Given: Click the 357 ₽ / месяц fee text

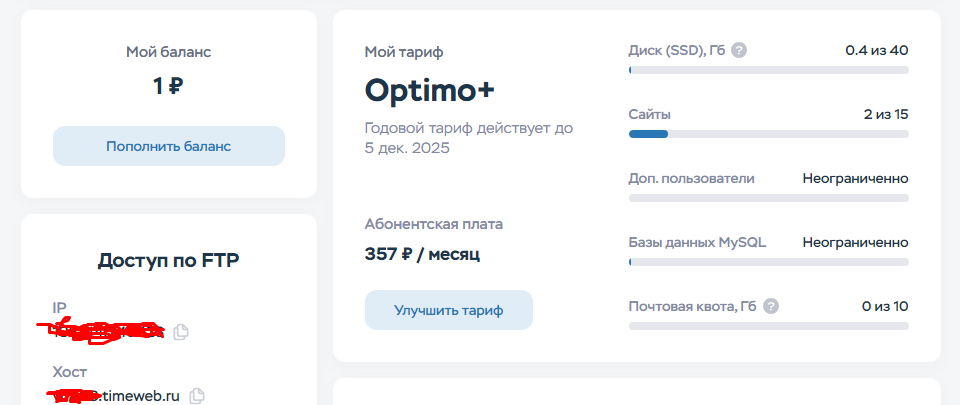Looking at the screenshot, I should [x=422, y=254].
